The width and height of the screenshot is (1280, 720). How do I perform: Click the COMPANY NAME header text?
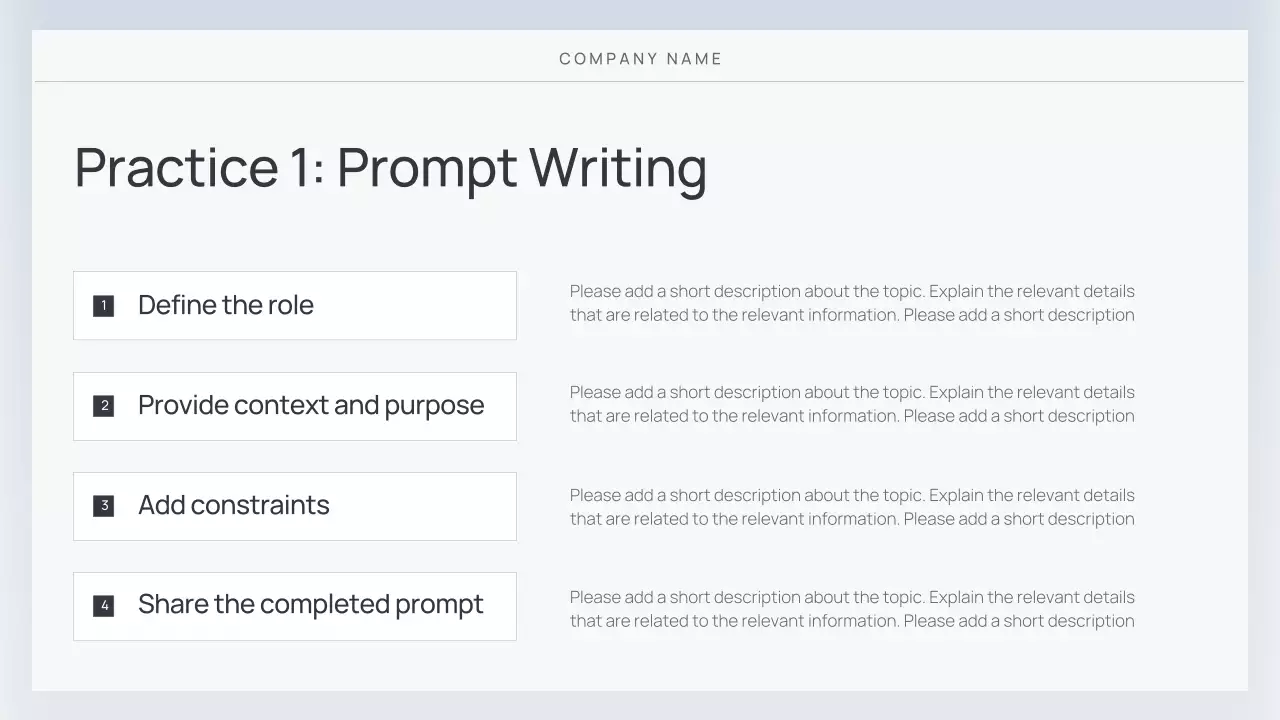click(640, 59)
